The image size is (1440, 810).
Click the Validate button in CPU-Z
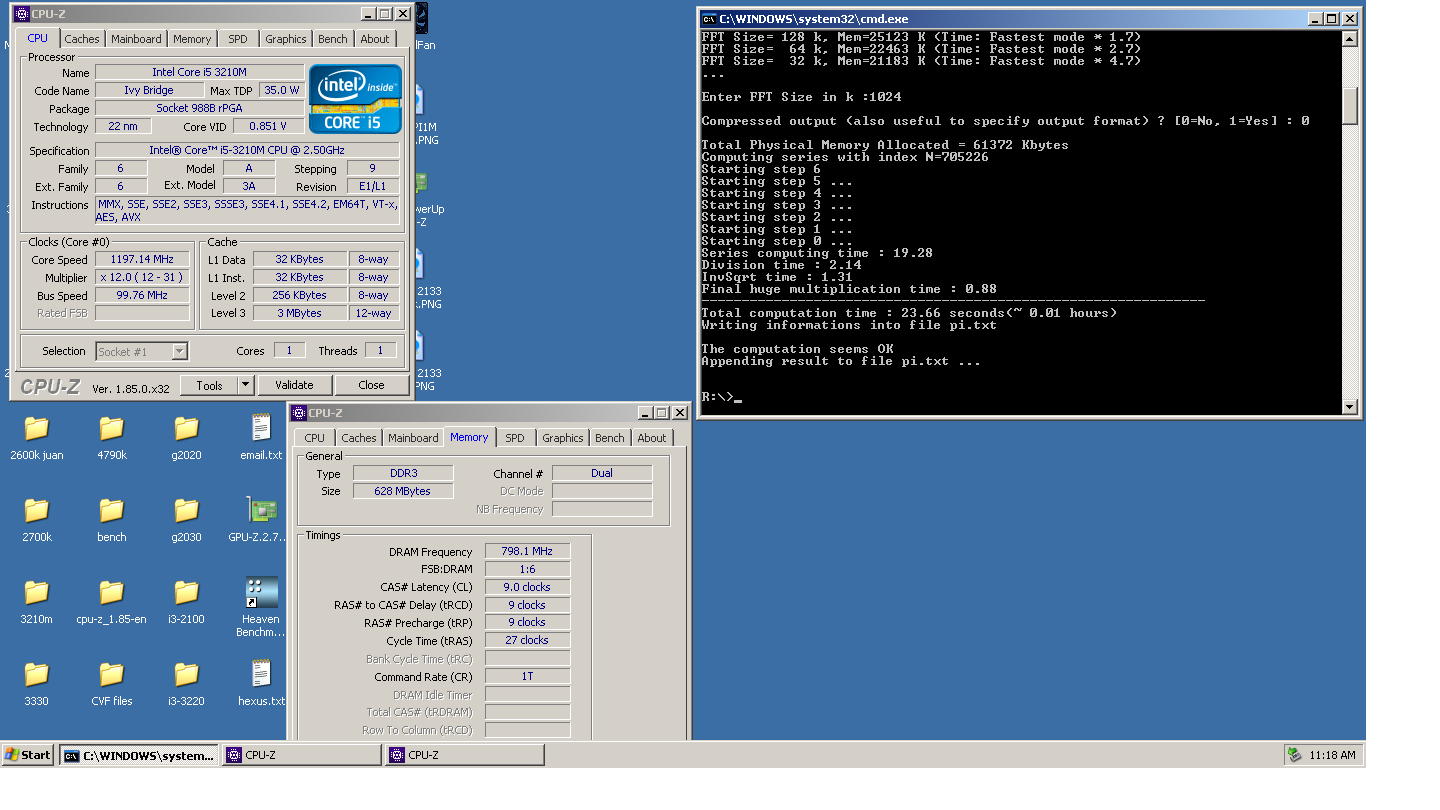click(x=294, y=385)
